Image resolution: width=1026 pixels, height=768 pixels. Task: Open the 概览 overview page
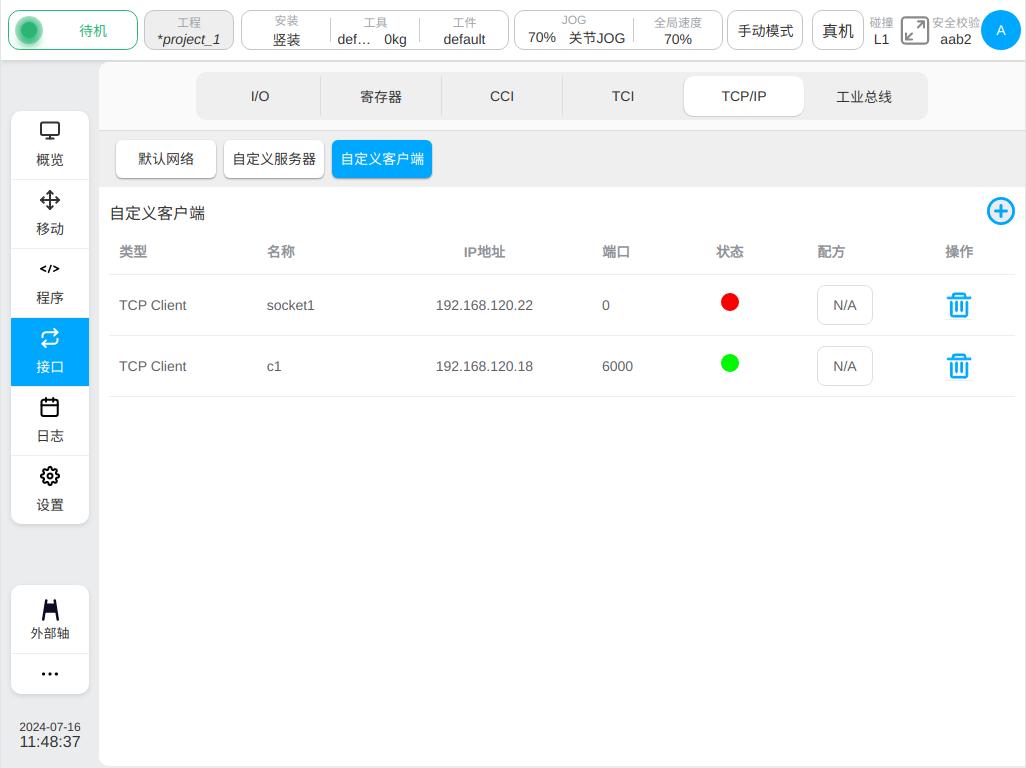(x=50, y=145)
